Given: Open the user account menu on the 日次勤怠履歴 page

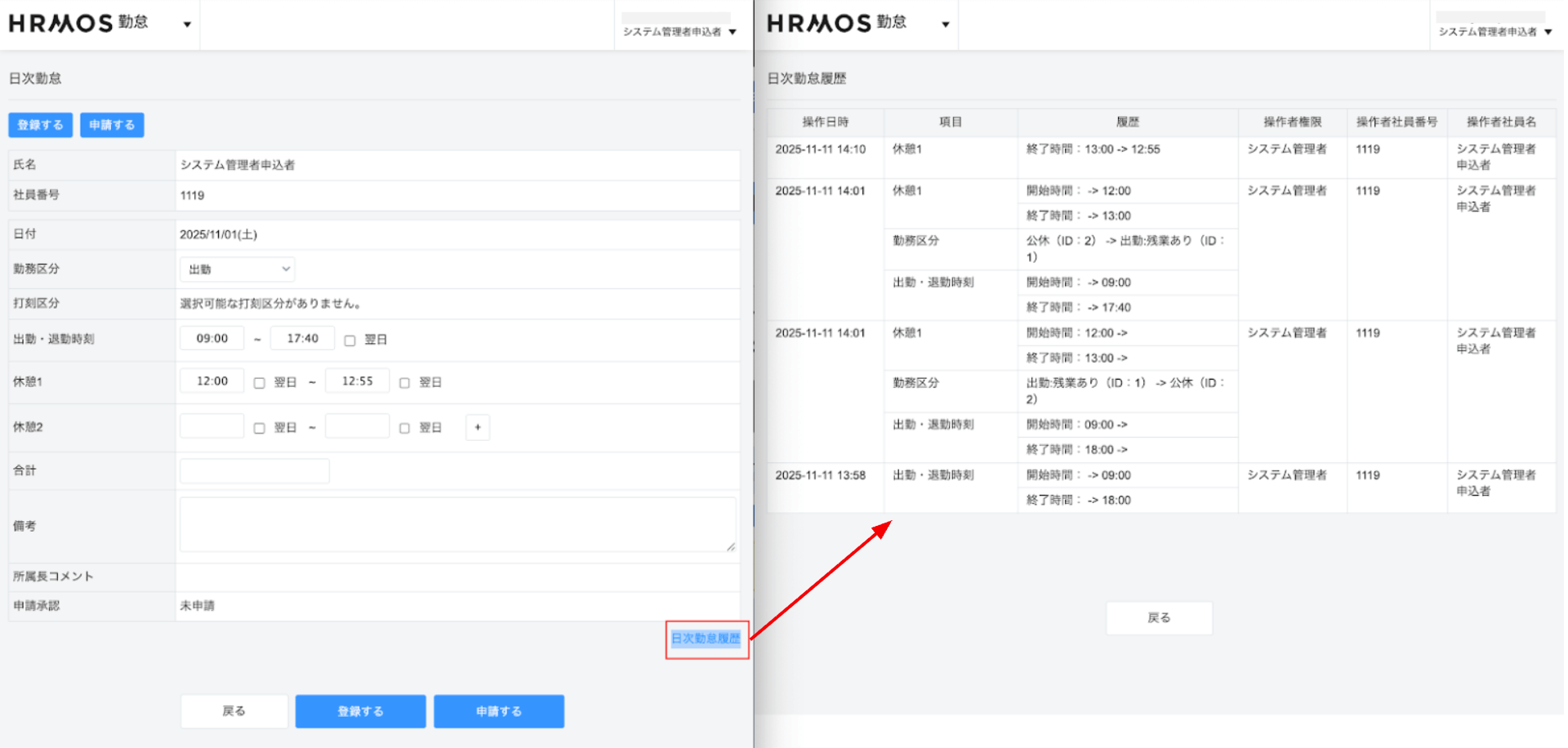Looking at the screenshot, I should pos(1494,32).
